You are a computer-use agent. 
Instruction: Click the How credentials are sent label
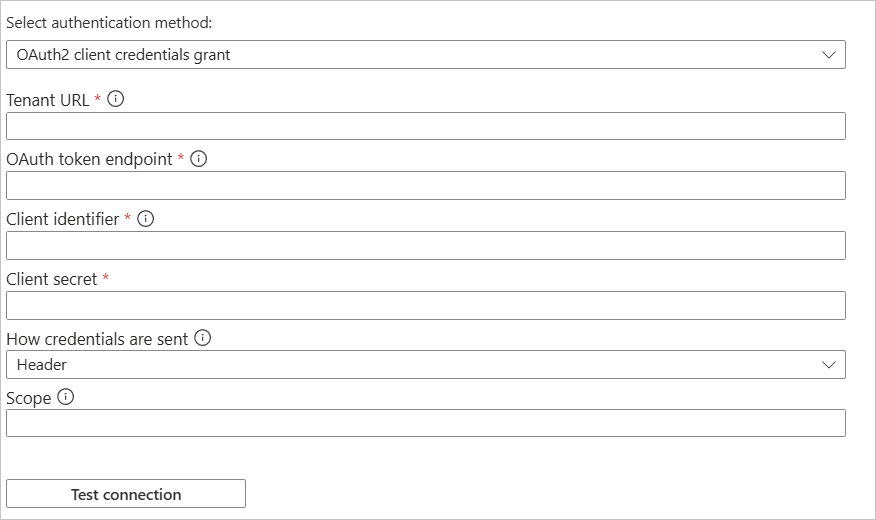[97, 339]
